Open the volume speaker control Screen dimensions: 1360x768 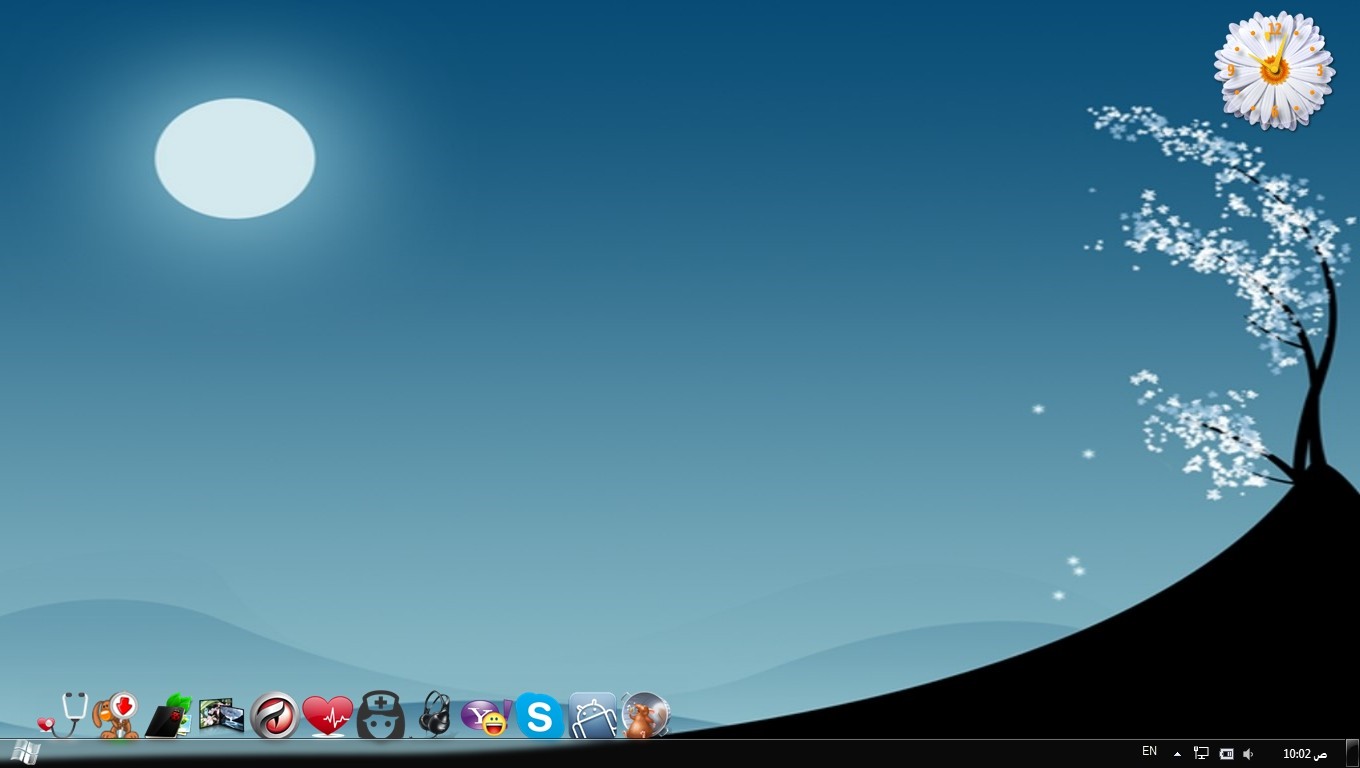point(1248,754)
